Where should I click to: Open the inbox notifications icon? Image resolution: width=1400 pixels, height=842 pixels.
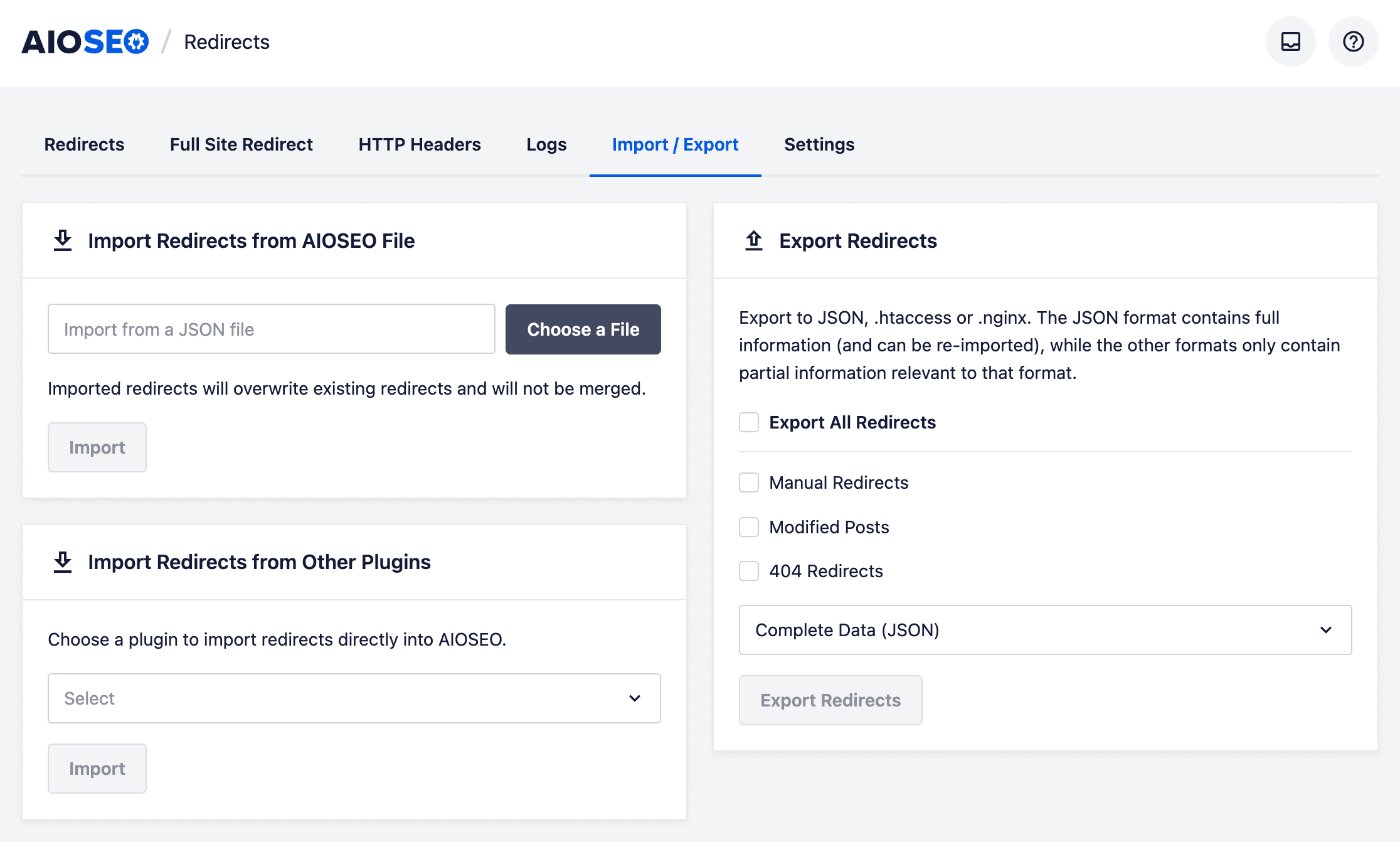[1290, 41]
